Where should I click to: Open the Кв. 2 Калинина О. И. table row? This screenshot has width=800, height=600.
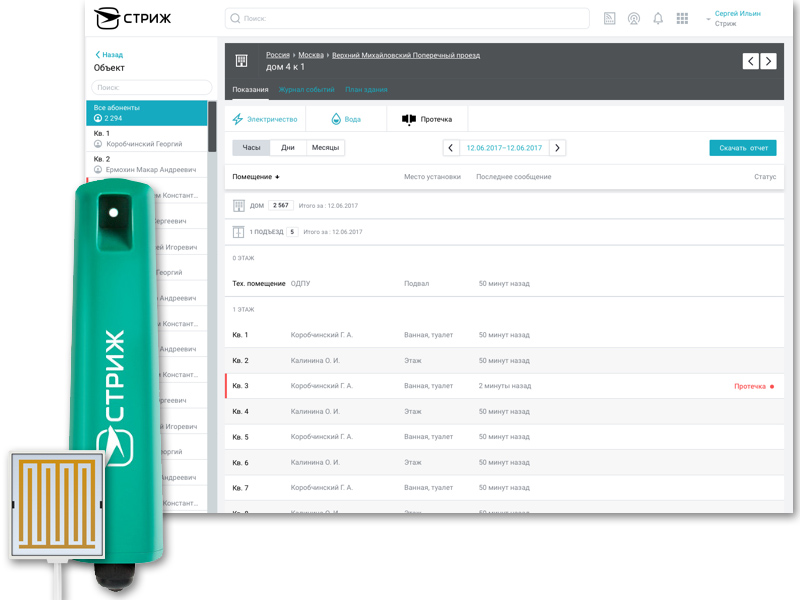(504, 361)
